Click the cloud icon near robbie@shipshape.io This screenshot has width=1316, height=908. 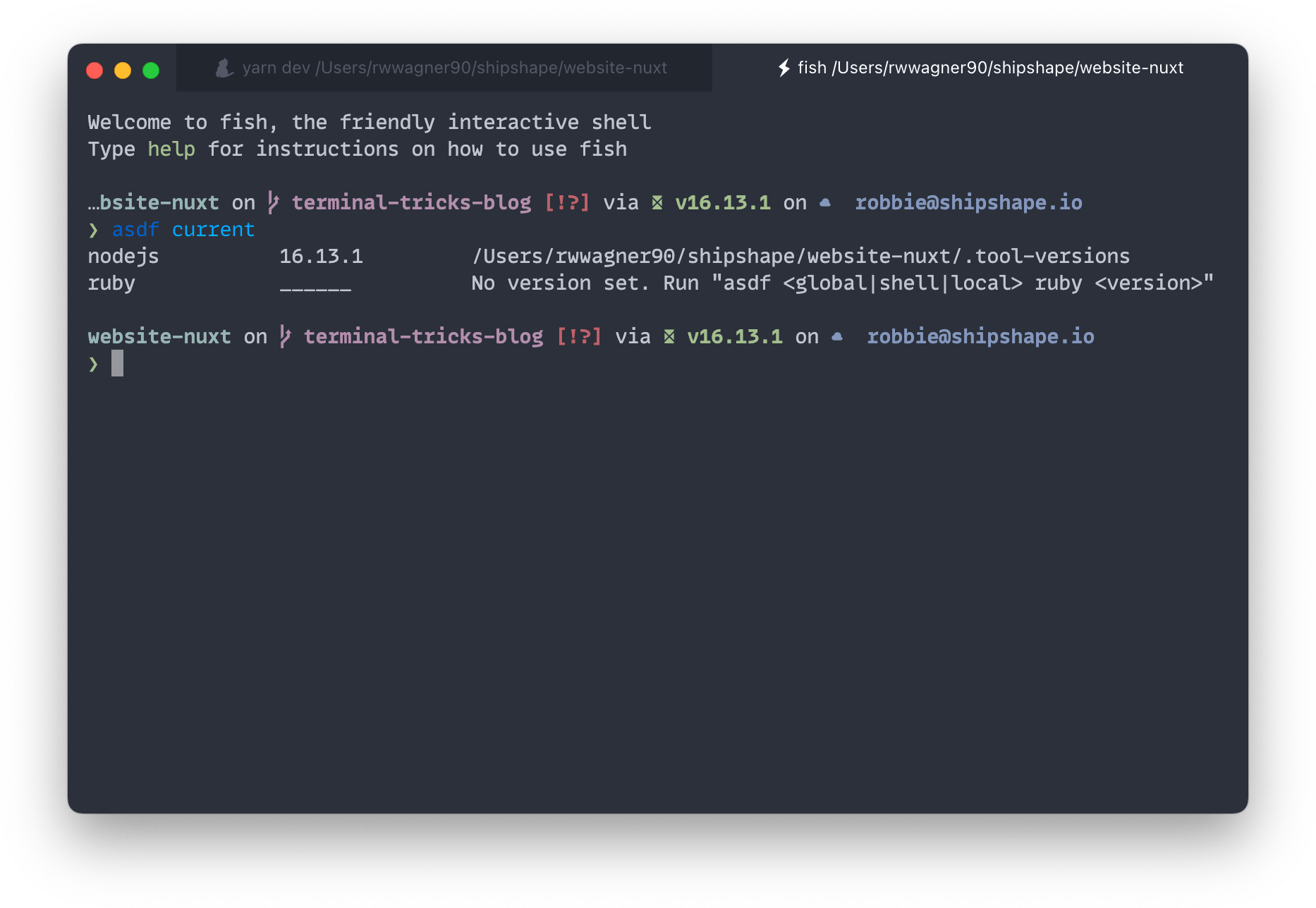[825, 202]
